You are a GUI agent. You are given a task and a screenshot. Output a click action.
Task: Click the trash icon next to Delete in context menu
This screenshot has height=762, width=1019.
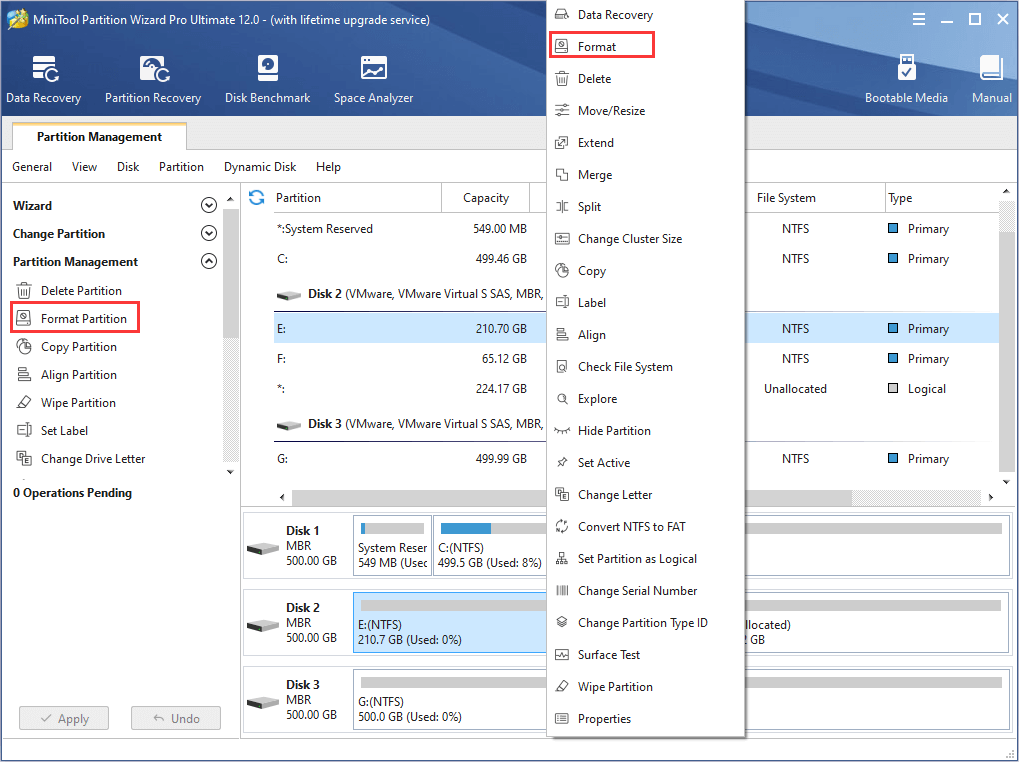click(x=562, y=79)
